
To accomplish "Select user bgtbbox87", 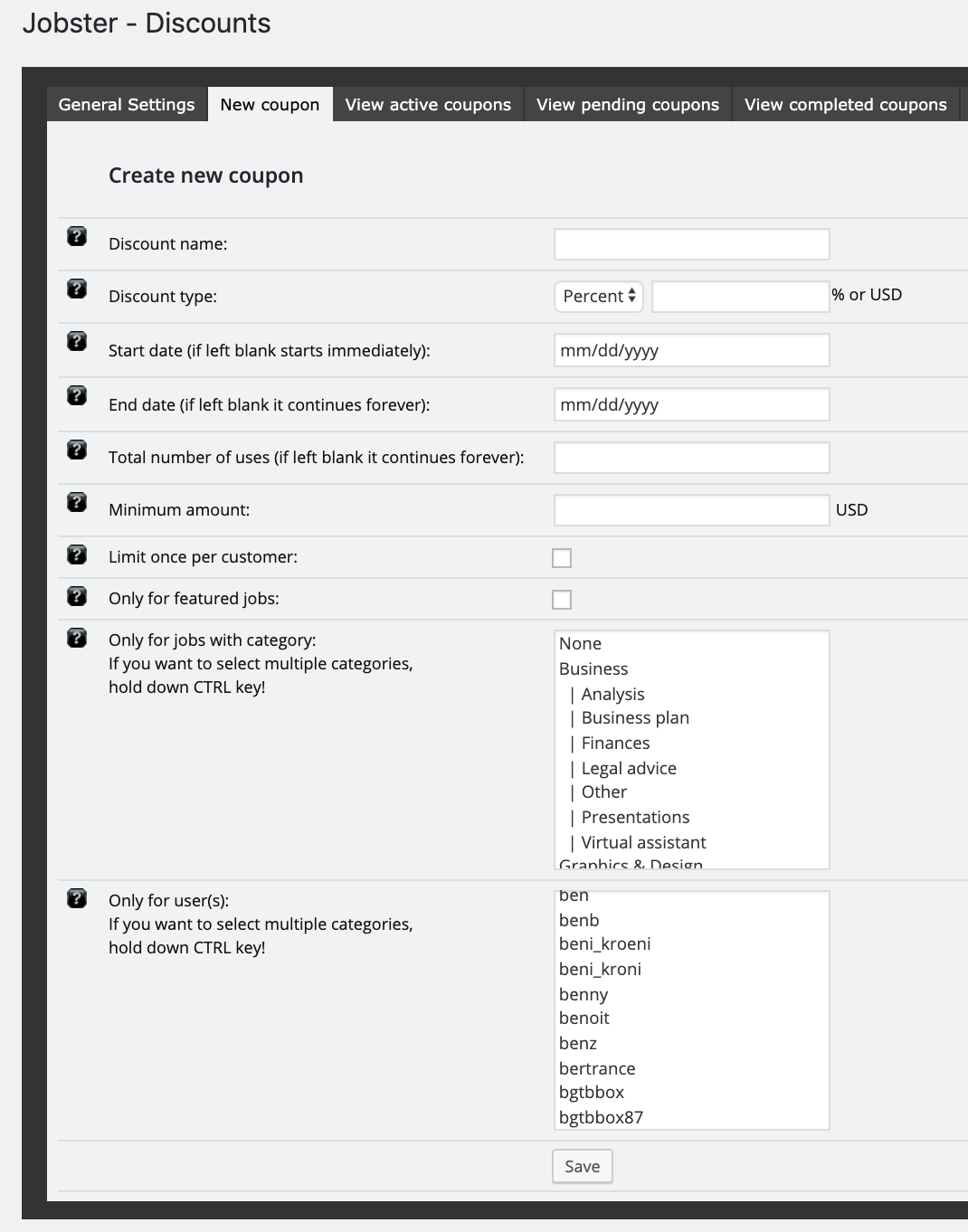I will point(692,1118).
